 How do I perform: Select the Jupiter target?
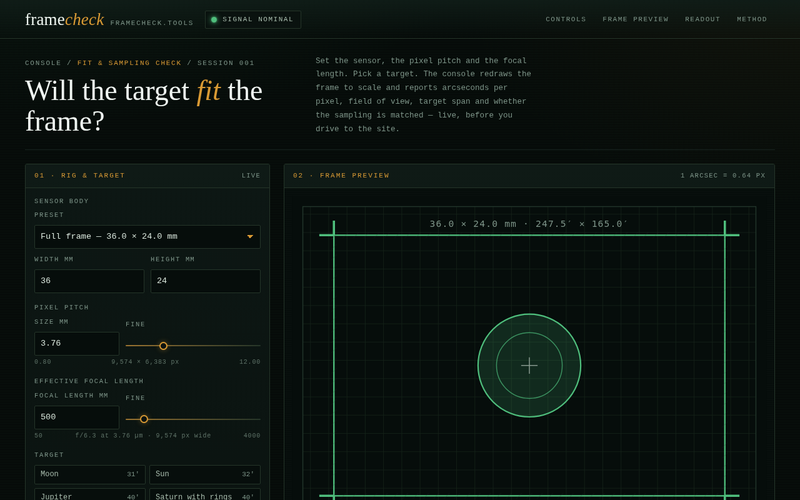90,495
